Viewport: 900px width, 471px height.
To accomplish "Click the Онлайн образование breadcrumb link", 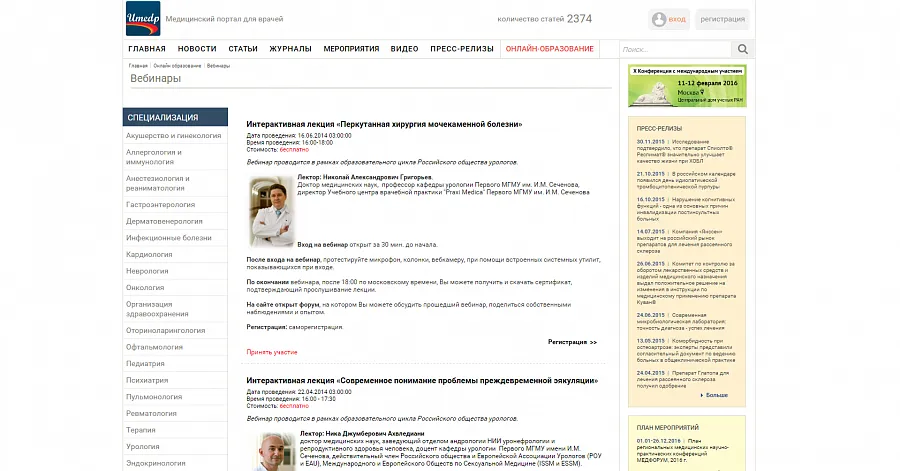I will click(177, 66).
